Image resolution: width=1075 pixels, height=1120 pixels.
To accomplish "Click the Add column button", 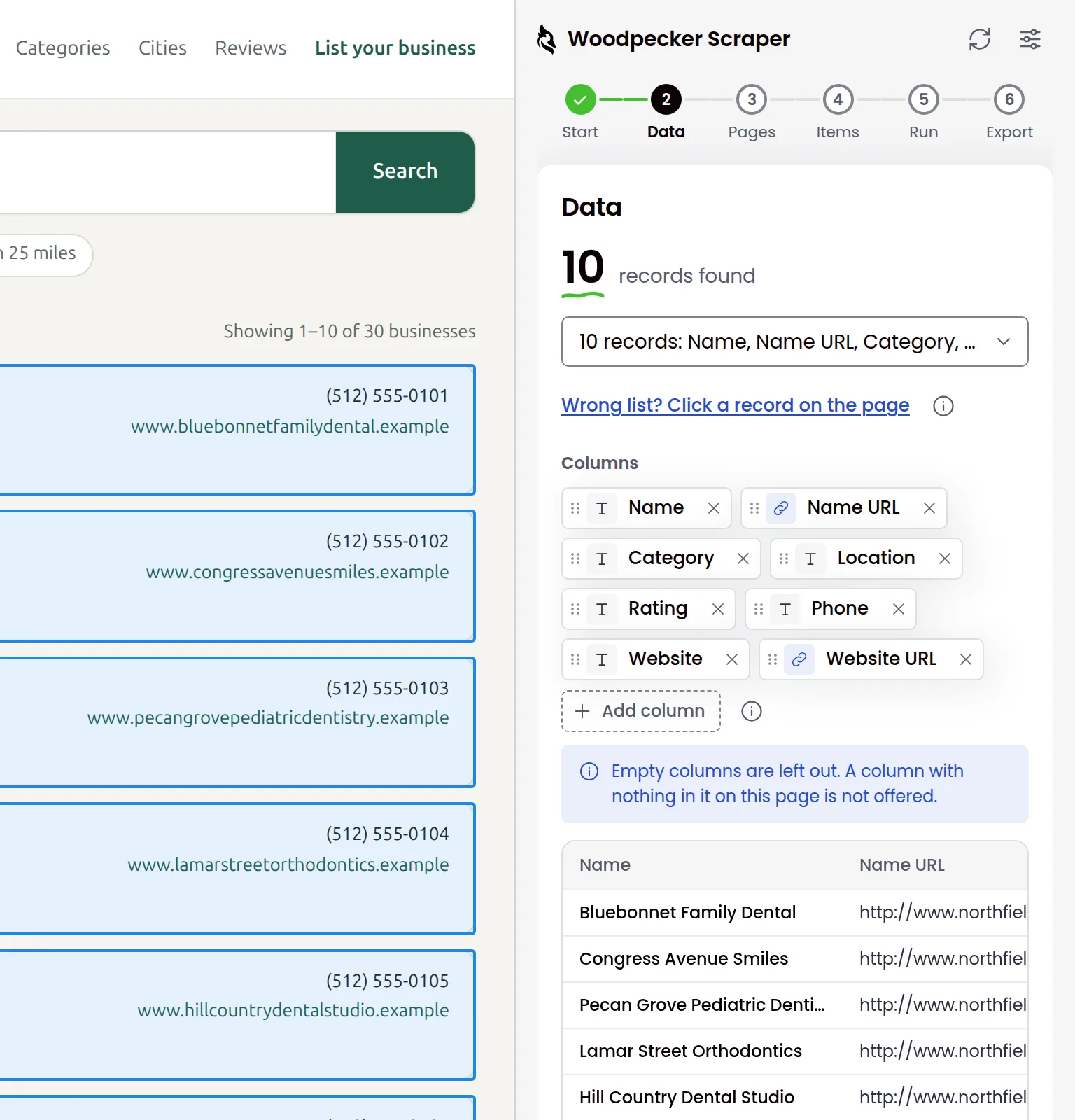I will click(640, 711).
